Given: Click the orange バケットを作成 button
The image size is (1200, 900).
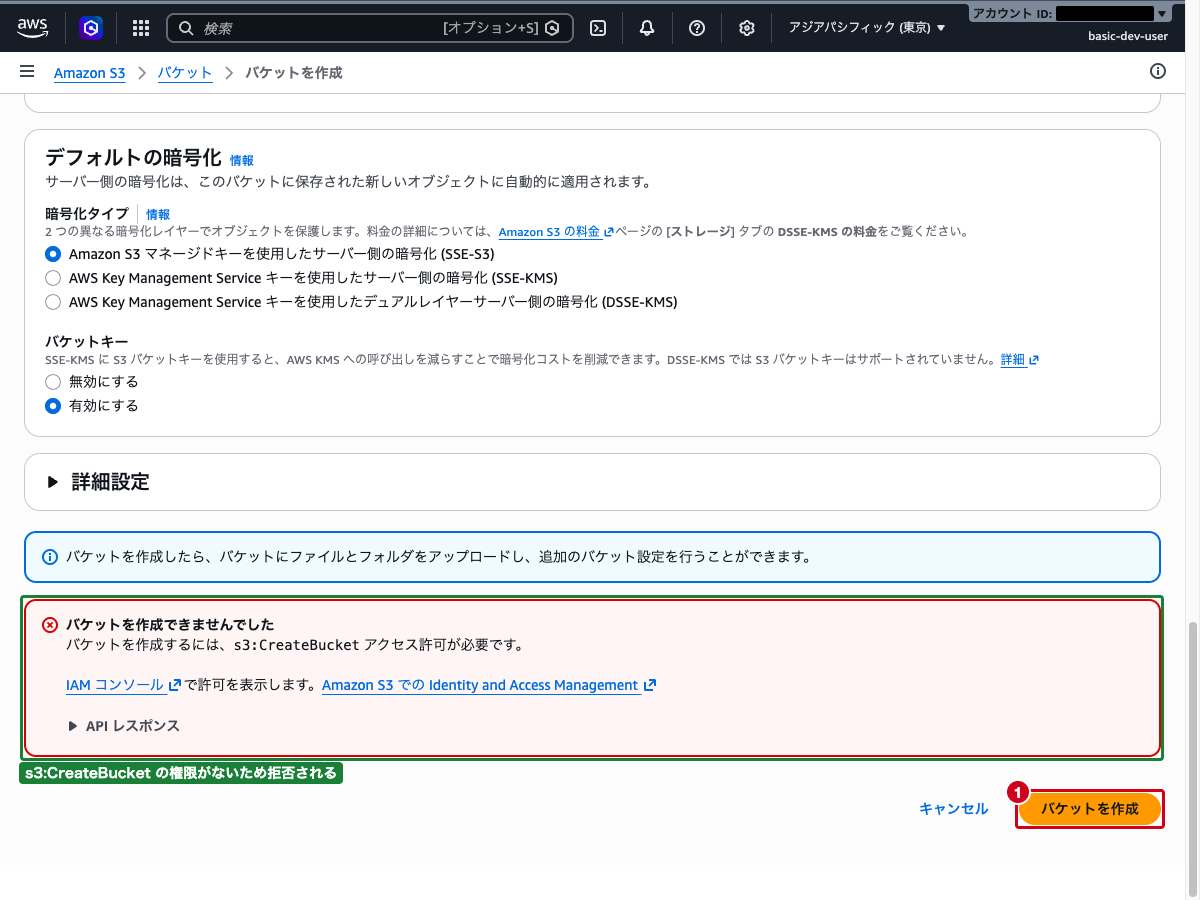Looking at the screenshot, I should (x=1090, y=809).
